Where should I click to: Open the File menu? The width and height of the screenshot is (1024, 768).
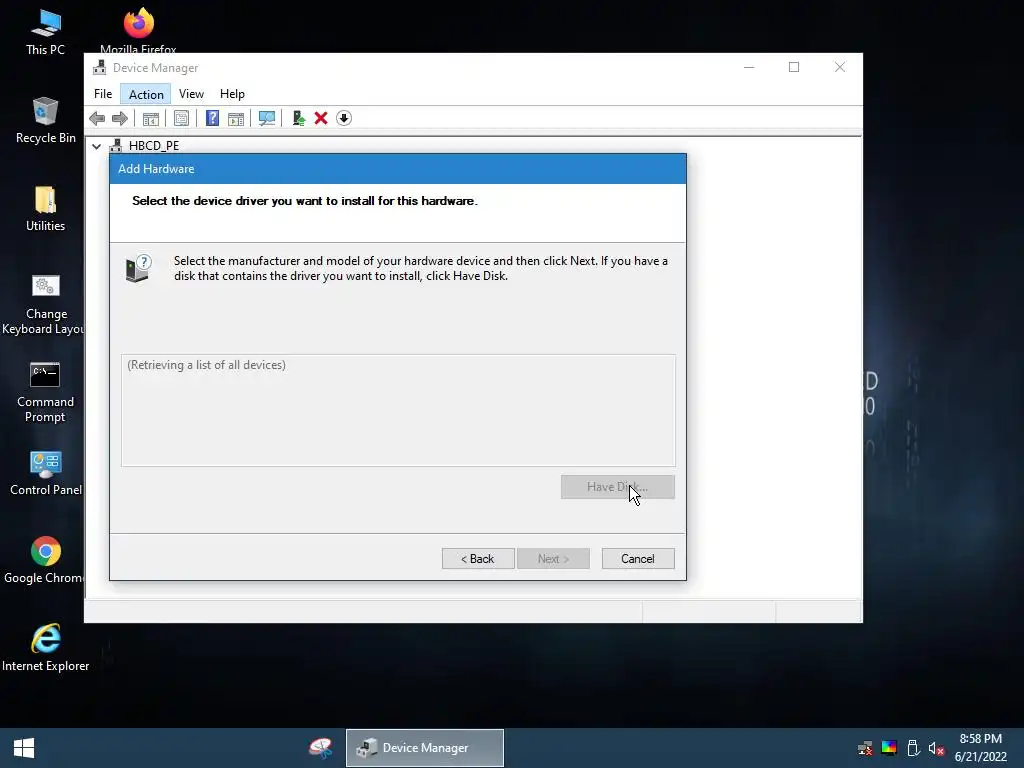pyautogui.click(x=103, y=94)
